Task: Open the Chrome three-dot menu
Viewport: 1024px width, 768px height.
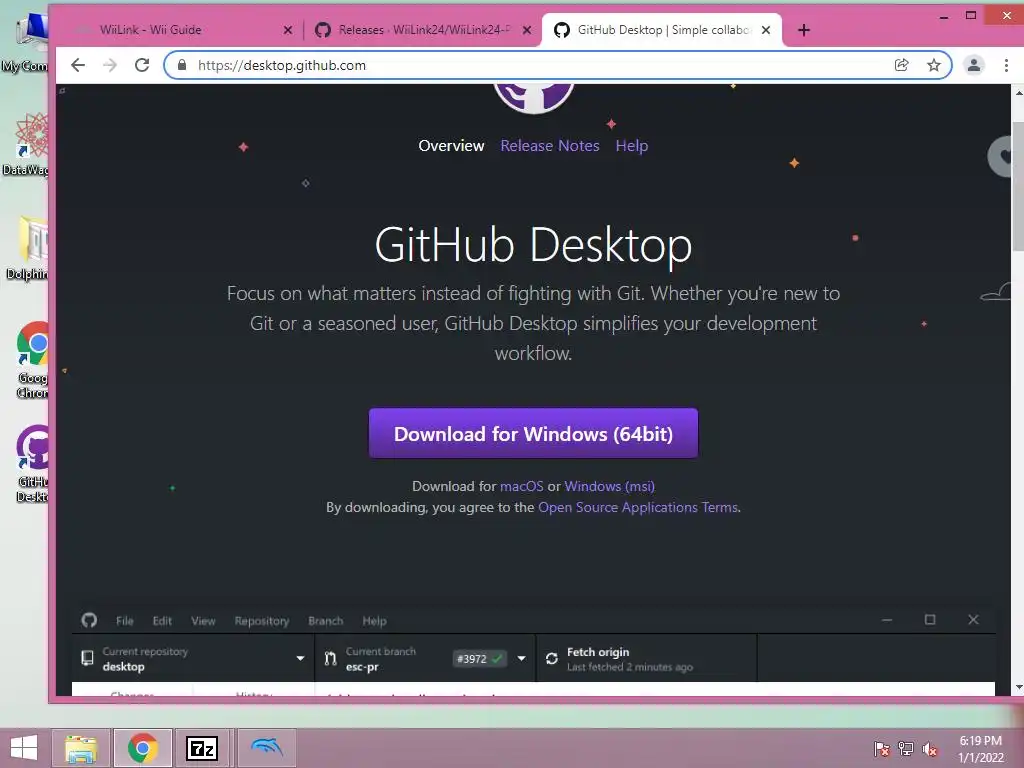Action: point(1006,65)
